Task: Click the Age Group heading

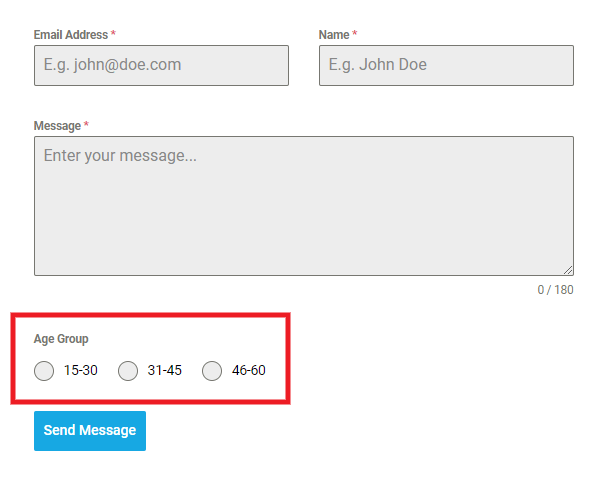Action: [x=61, y=339]
